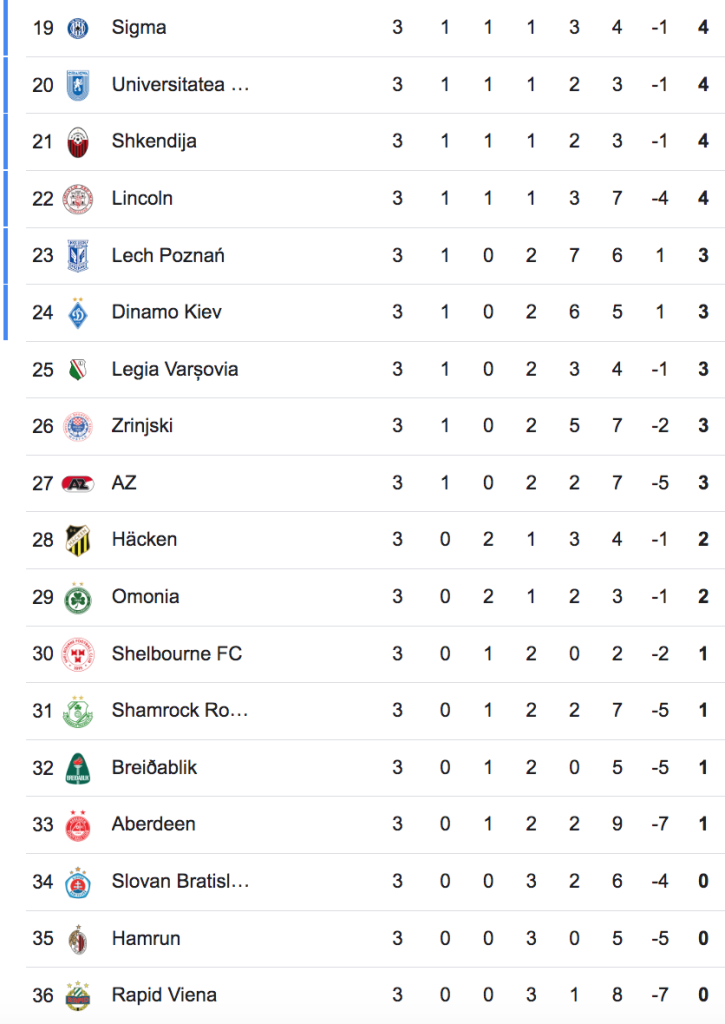Click the AZ team logo
The image size is (725, 1024).
point(78,484)
